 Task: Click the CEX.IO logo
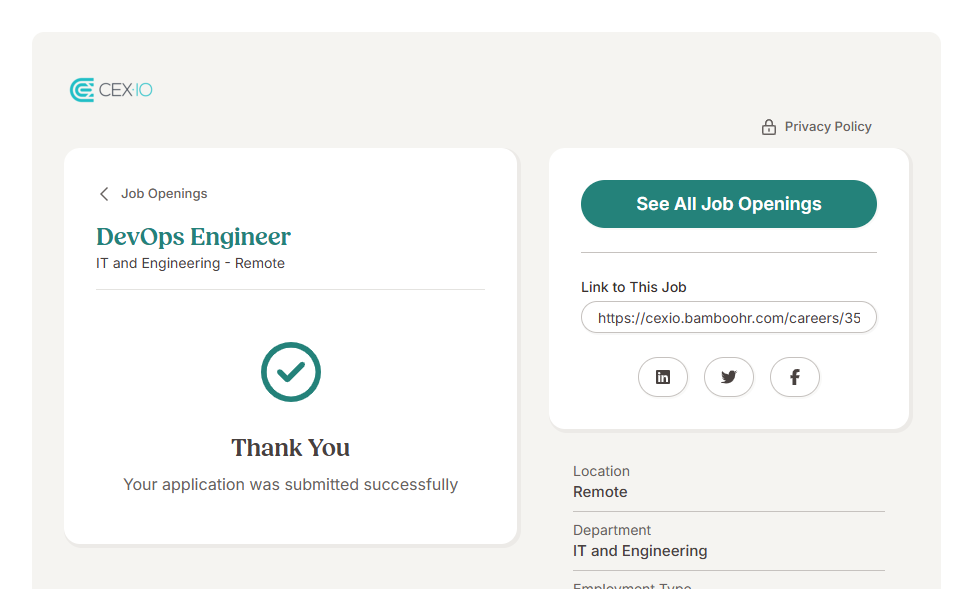(111, 90)
